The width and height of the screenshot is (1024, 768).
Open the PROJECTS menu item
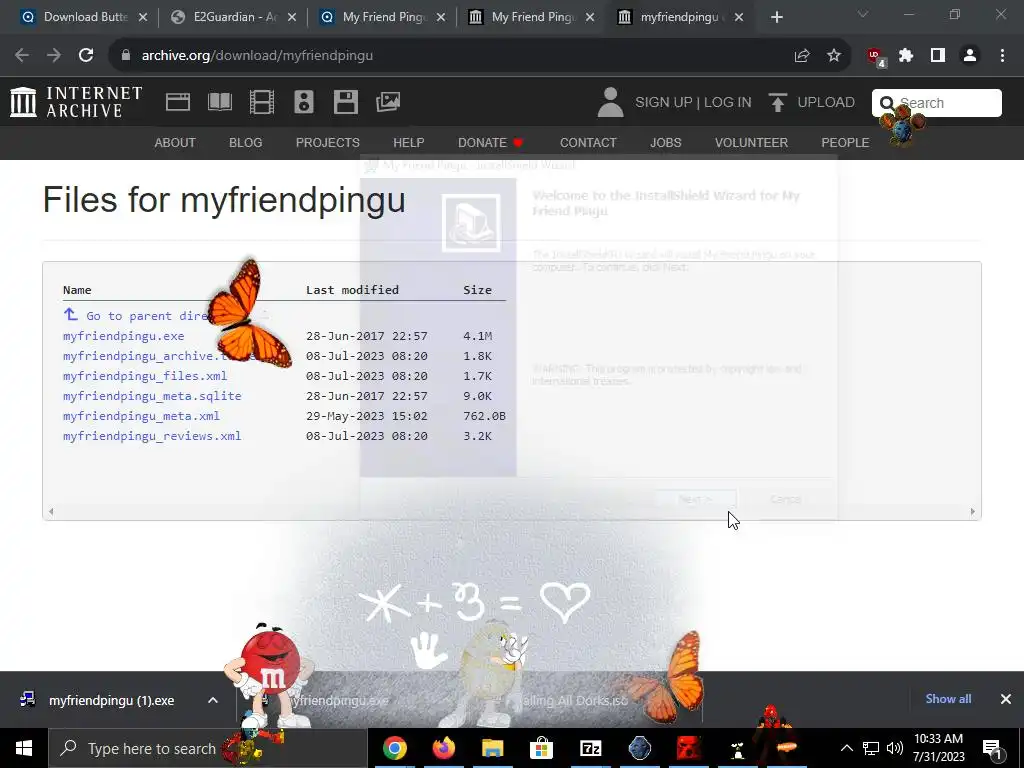[x=328, y=142]
